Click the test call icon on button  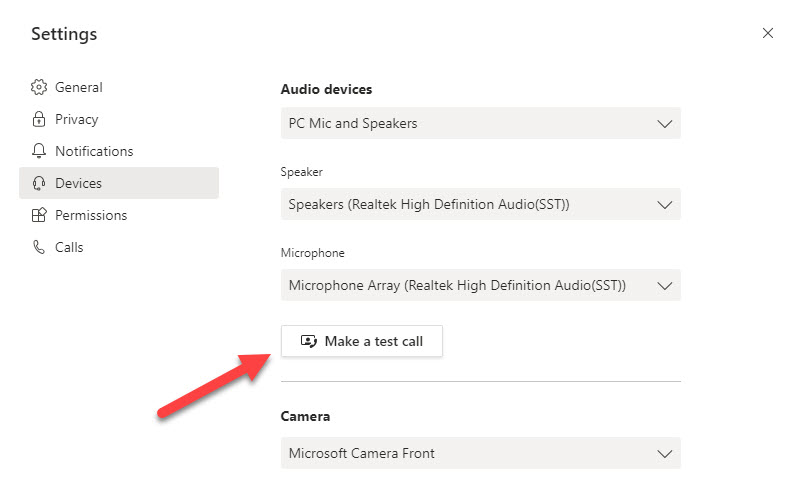tap(309, 342)
